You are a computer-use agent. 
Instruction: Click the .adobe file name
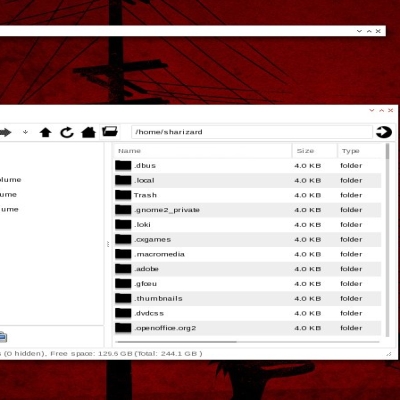point(146,269)
